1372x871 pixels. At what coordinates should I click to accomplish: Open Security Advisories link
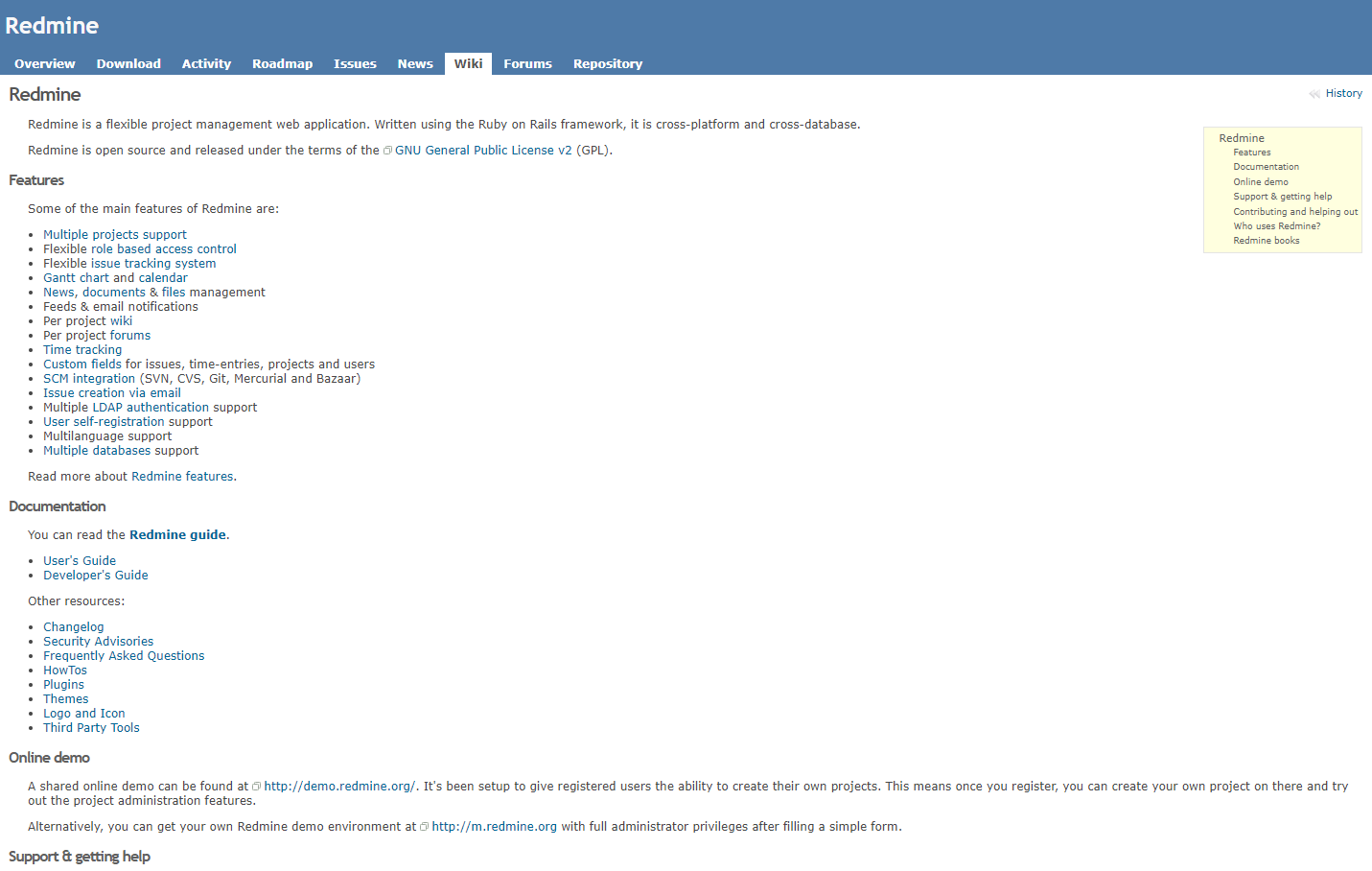pyautogui.click(x=98, y=642)
